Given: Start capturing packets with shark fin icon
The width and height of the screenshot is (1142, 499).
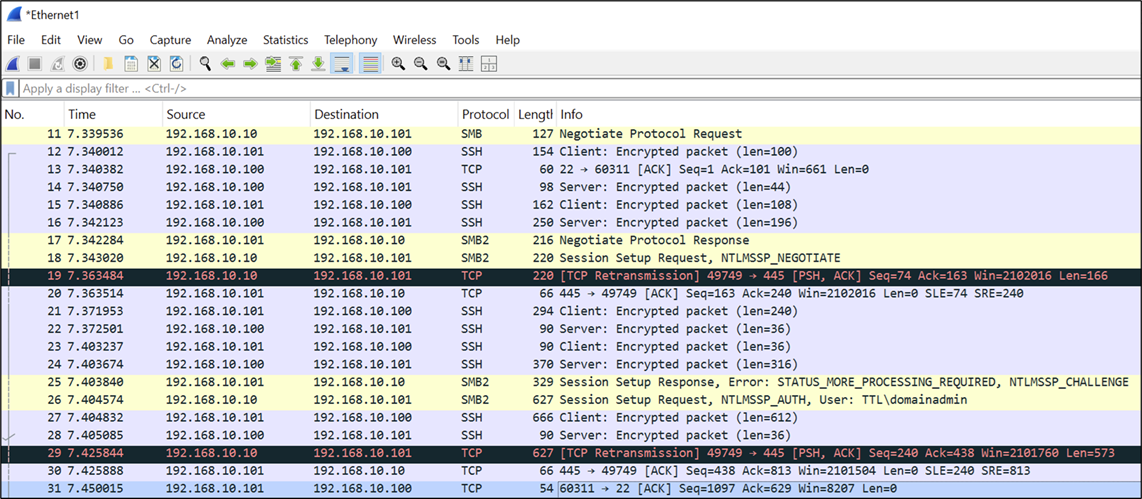Looking at the screenshot, I should [x=13, y=64].
